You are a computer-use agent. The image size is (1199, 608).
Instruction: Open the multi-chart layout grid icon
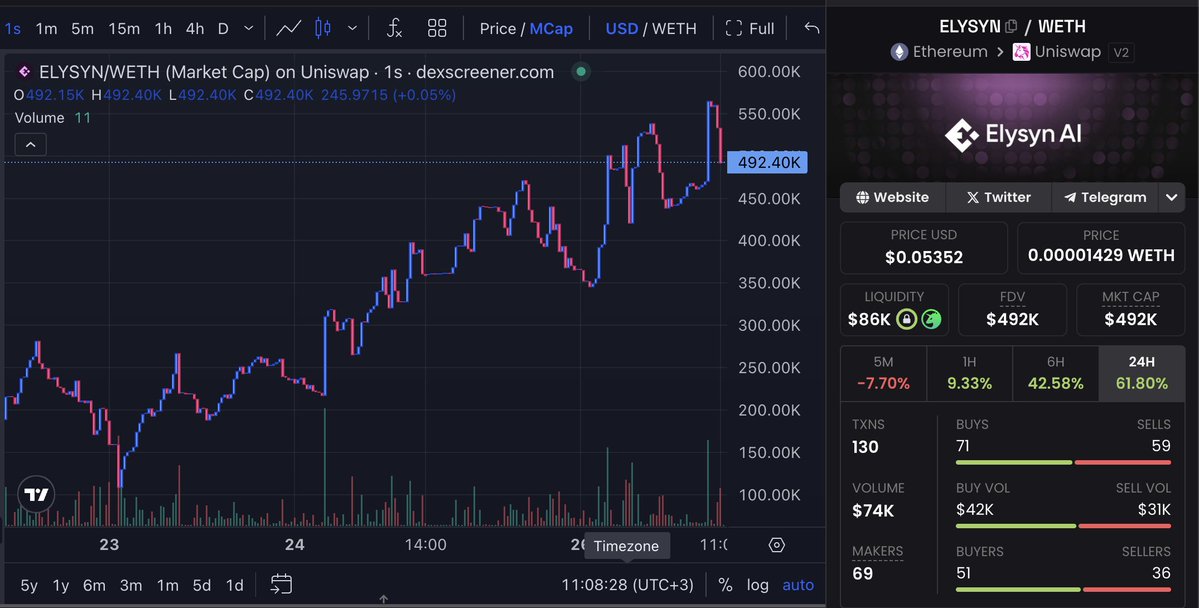pyautogui.click(x=437, y=28)
